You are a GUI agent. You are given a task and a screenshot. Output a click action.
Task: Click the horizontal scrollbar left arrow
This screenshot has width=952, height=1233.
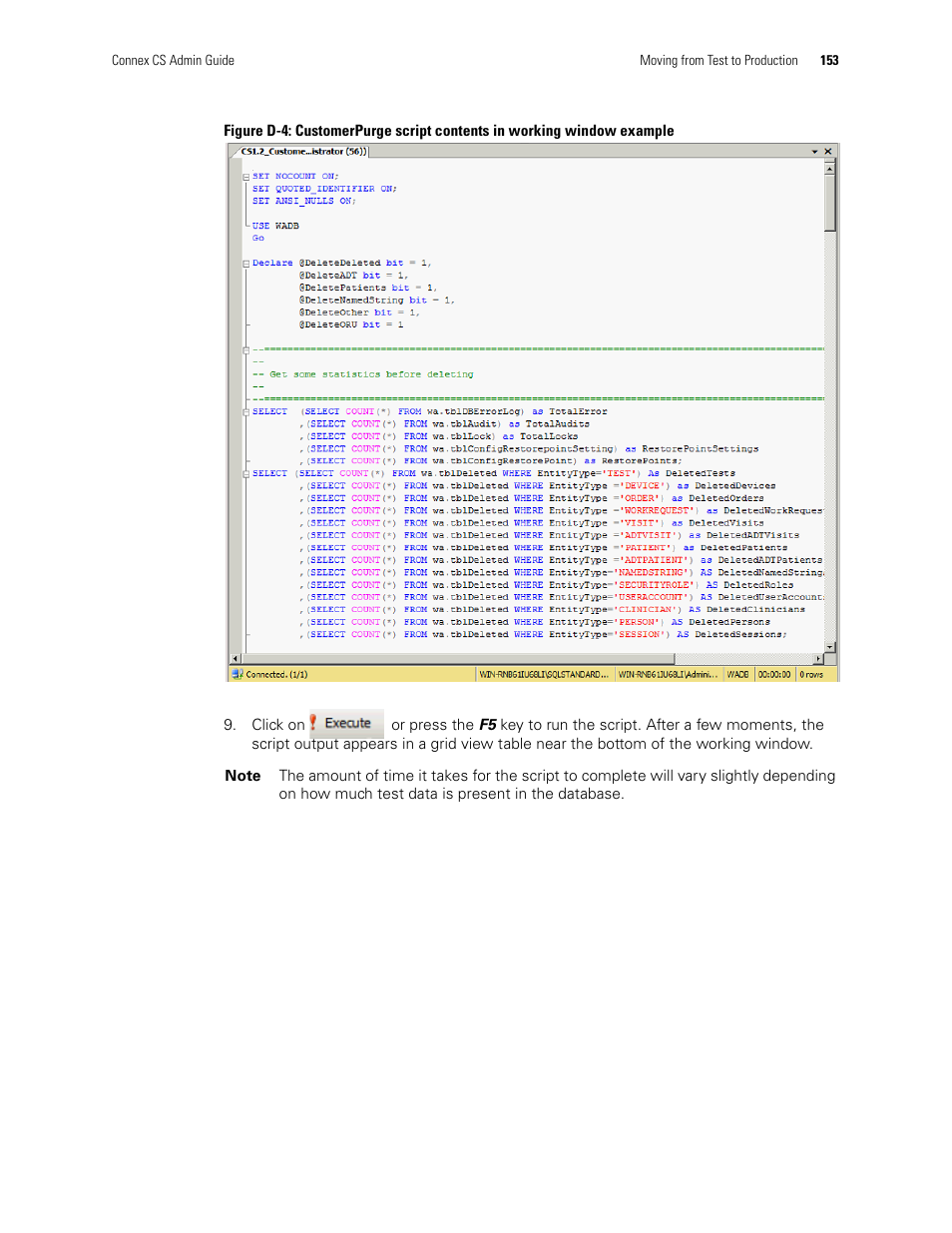pos(236,659)
